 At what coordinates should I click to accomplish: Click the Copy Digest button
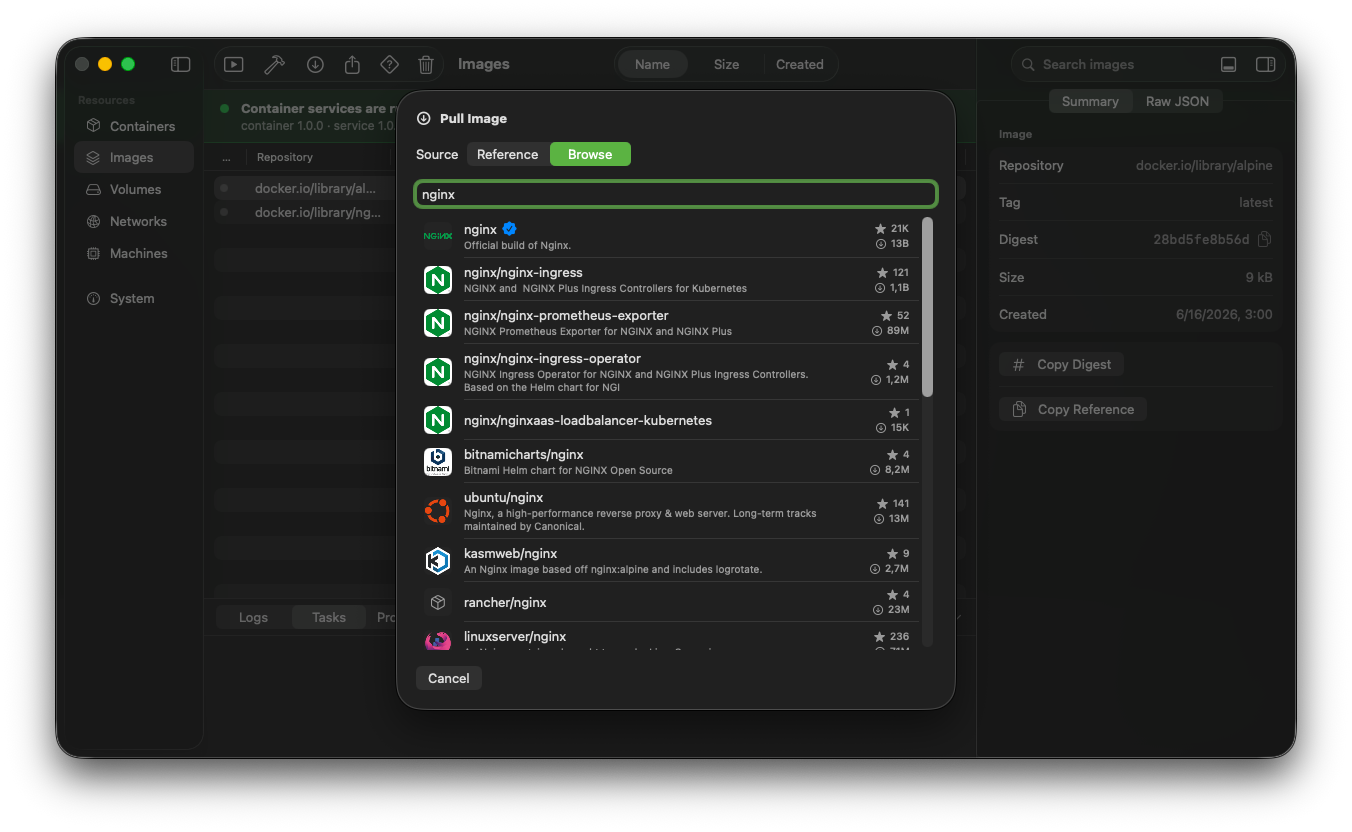click(1061, 364)
